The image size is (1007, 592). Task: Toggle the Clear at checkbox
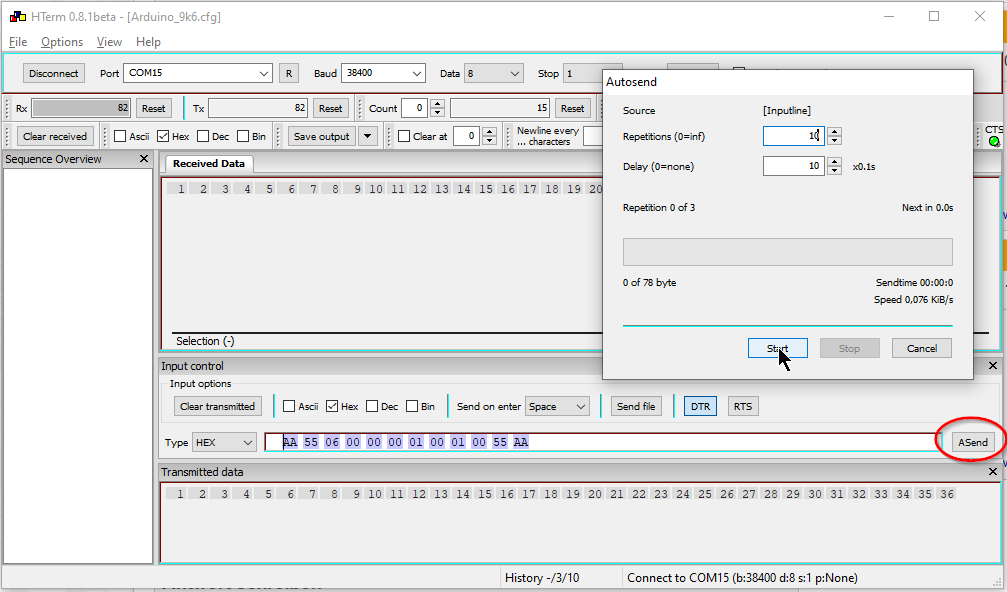tap(404, 136)
